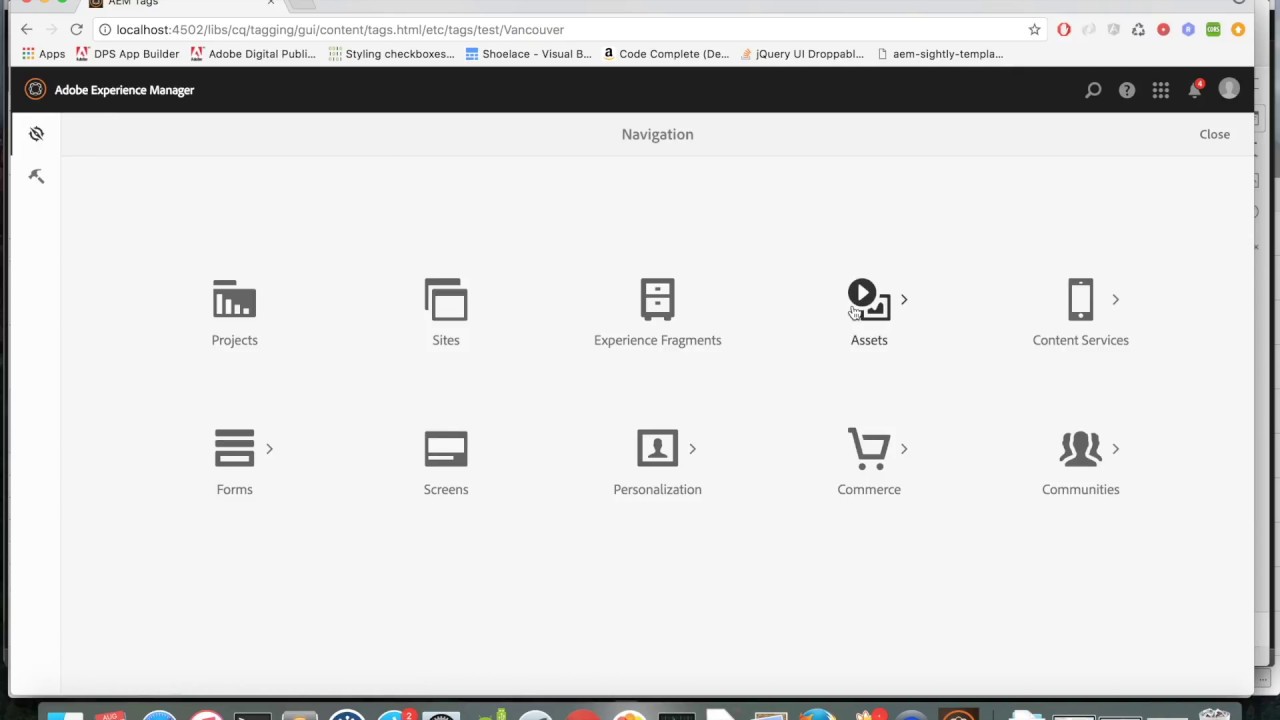Open the AEM search magnifier
This screenshot has height=720, width=1280.
1093,90
